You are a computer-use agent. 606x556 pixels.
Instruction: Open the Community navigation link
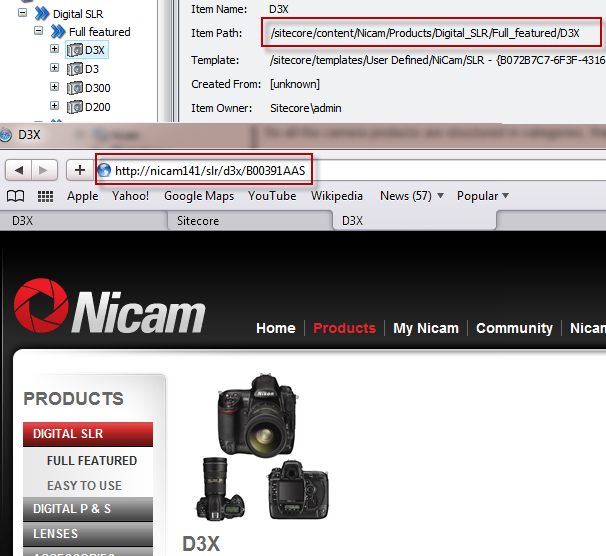point(514,328)
